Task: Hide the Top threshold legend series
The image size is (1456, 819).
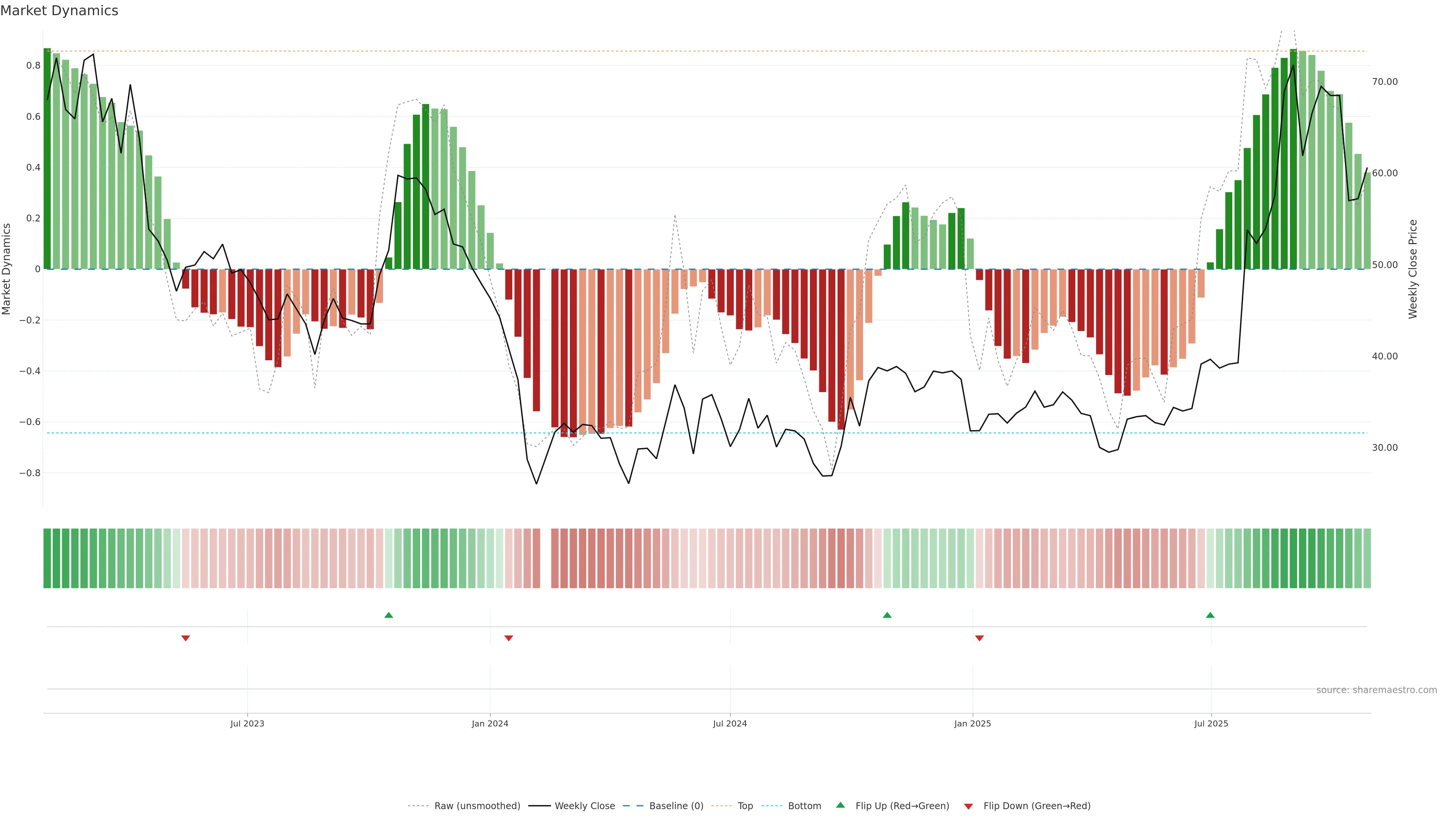Action: (x=745, y=806)
